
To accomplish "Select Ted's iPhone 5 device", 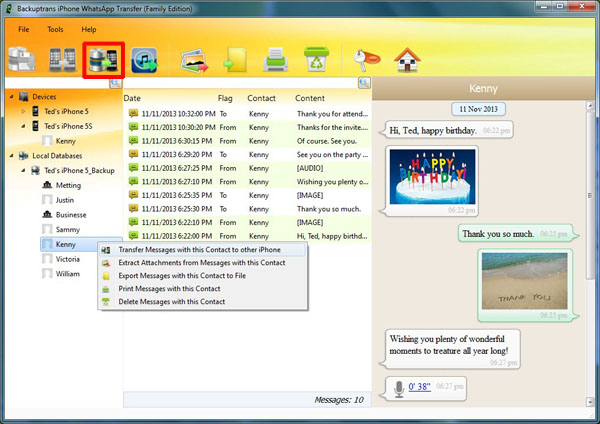I will 66,111.
